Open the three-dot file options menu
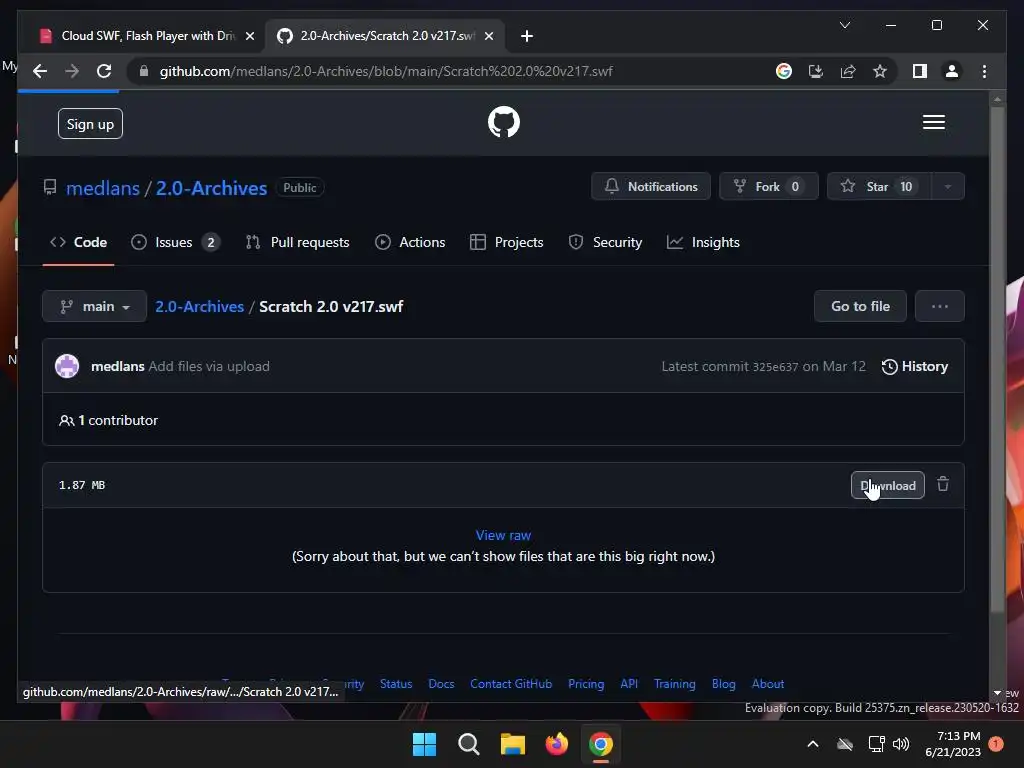The image size is (1024, 768). click(940, 306)
